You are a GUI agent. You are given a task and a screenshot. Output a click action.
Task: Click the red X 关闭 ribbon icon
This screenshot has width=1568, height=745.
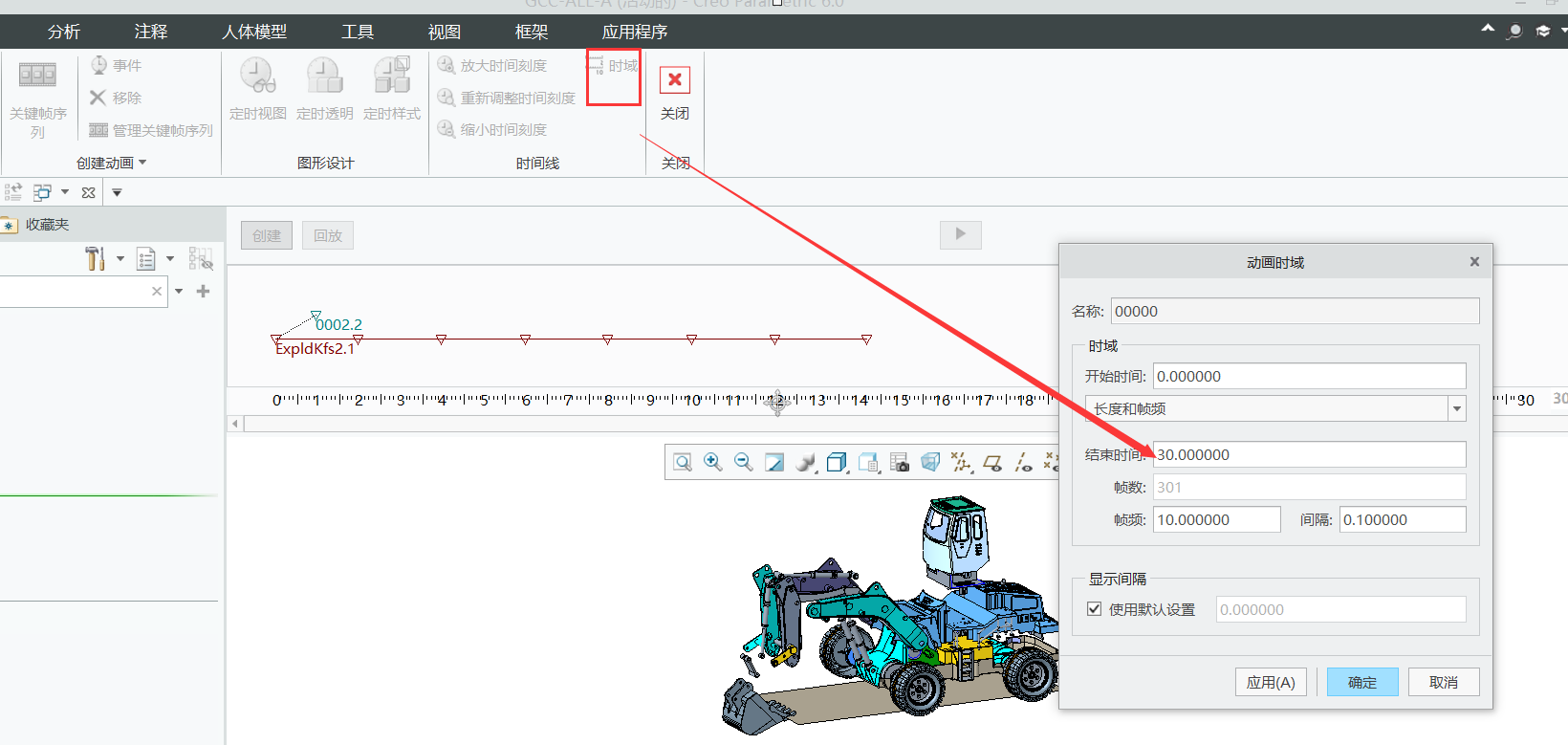click(x=675, y=79)
